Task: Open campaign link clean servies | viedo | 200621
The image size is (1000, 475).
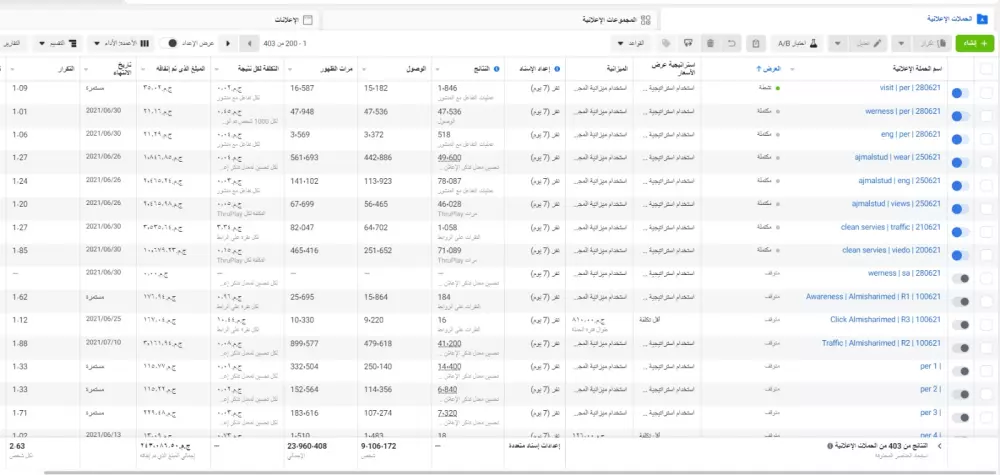Action: click(x=891, y=251)
